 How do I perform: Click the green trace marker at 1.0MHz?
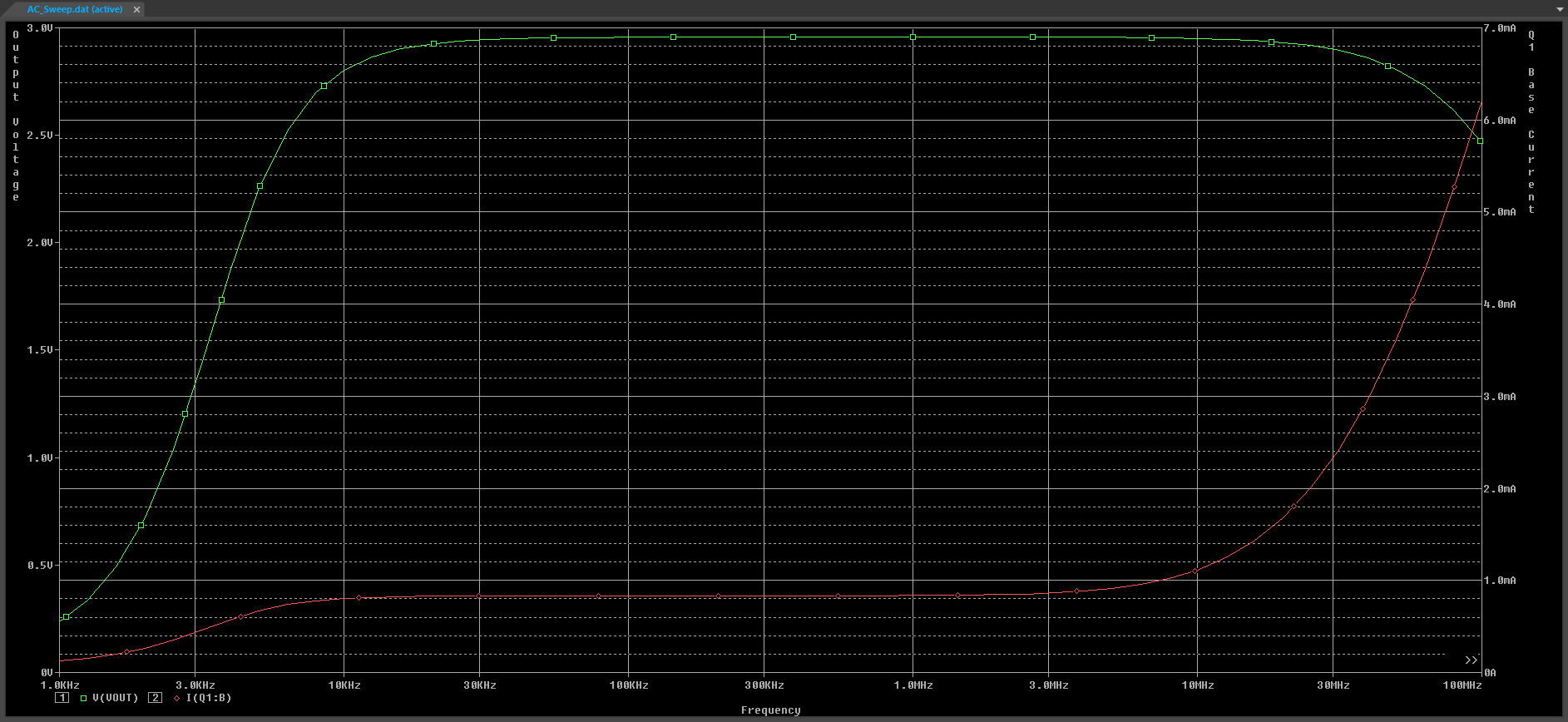[x=913, y=37]
